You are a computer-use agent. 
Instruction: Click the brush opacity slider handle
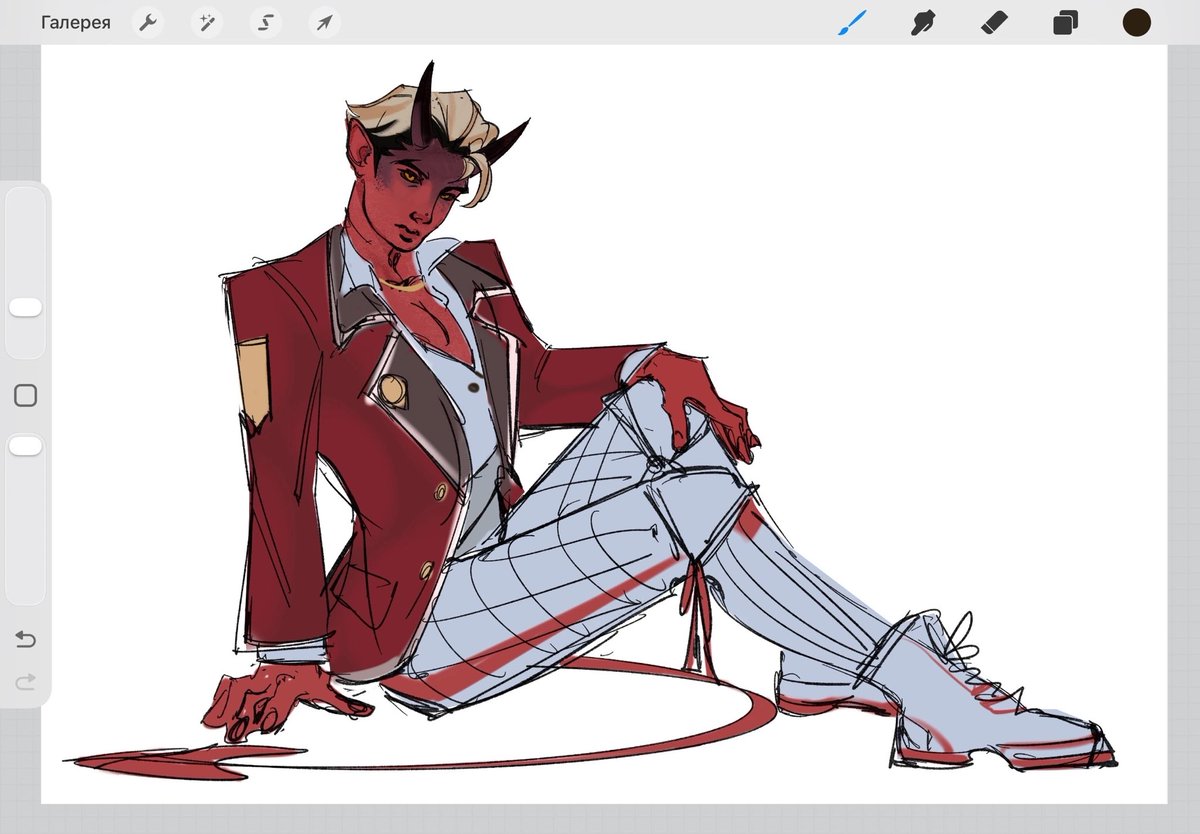pos(25,446)
